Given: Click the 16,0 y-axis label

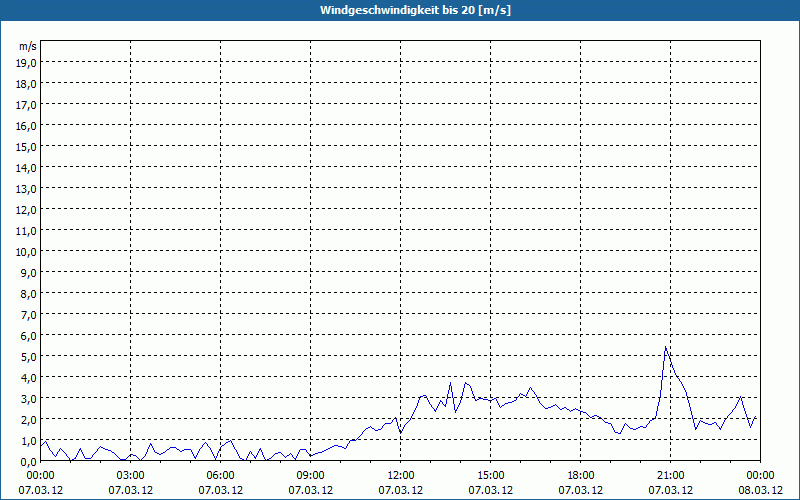Looking at the screenshot, I should coord(26,126).
